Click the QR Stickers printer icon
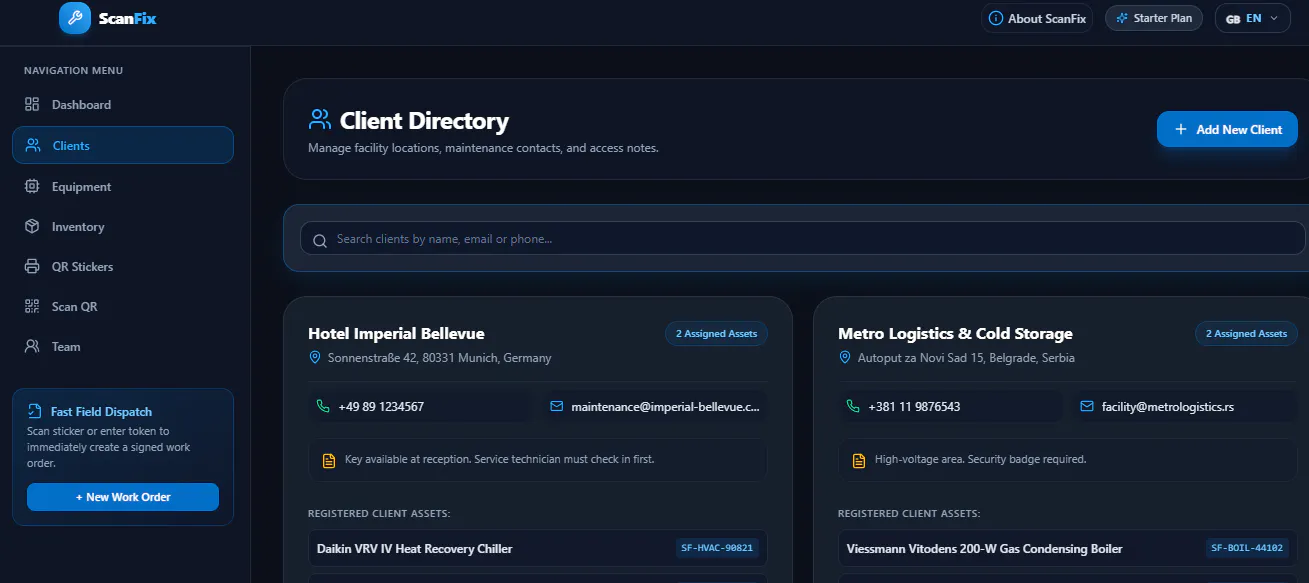Screen dimensions: 1309x583 (x=32, y=267)
